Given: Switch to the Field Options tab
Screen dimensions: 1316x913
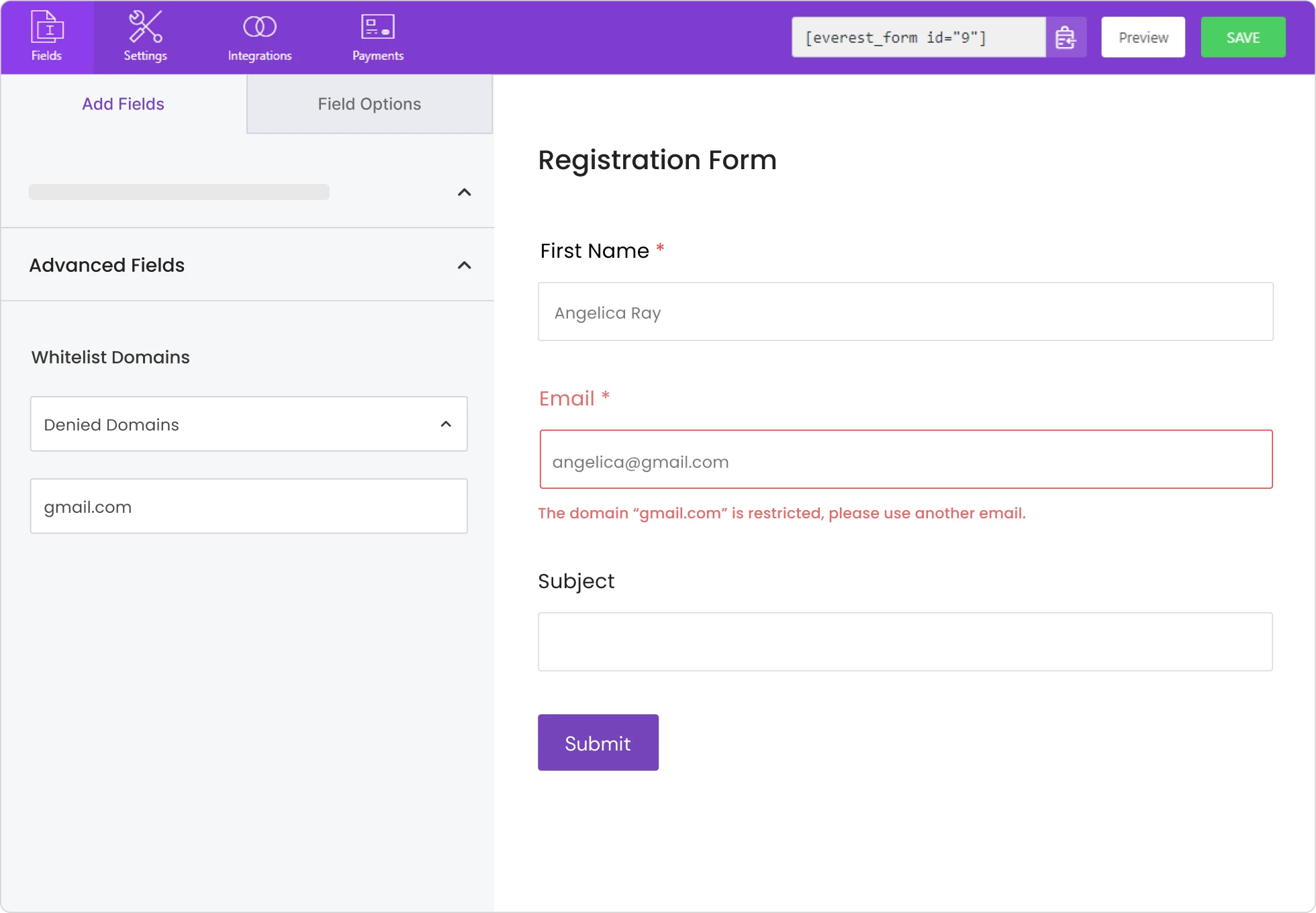Looking at the screenshot, I should pyautogui.click(x=369, y=103).
